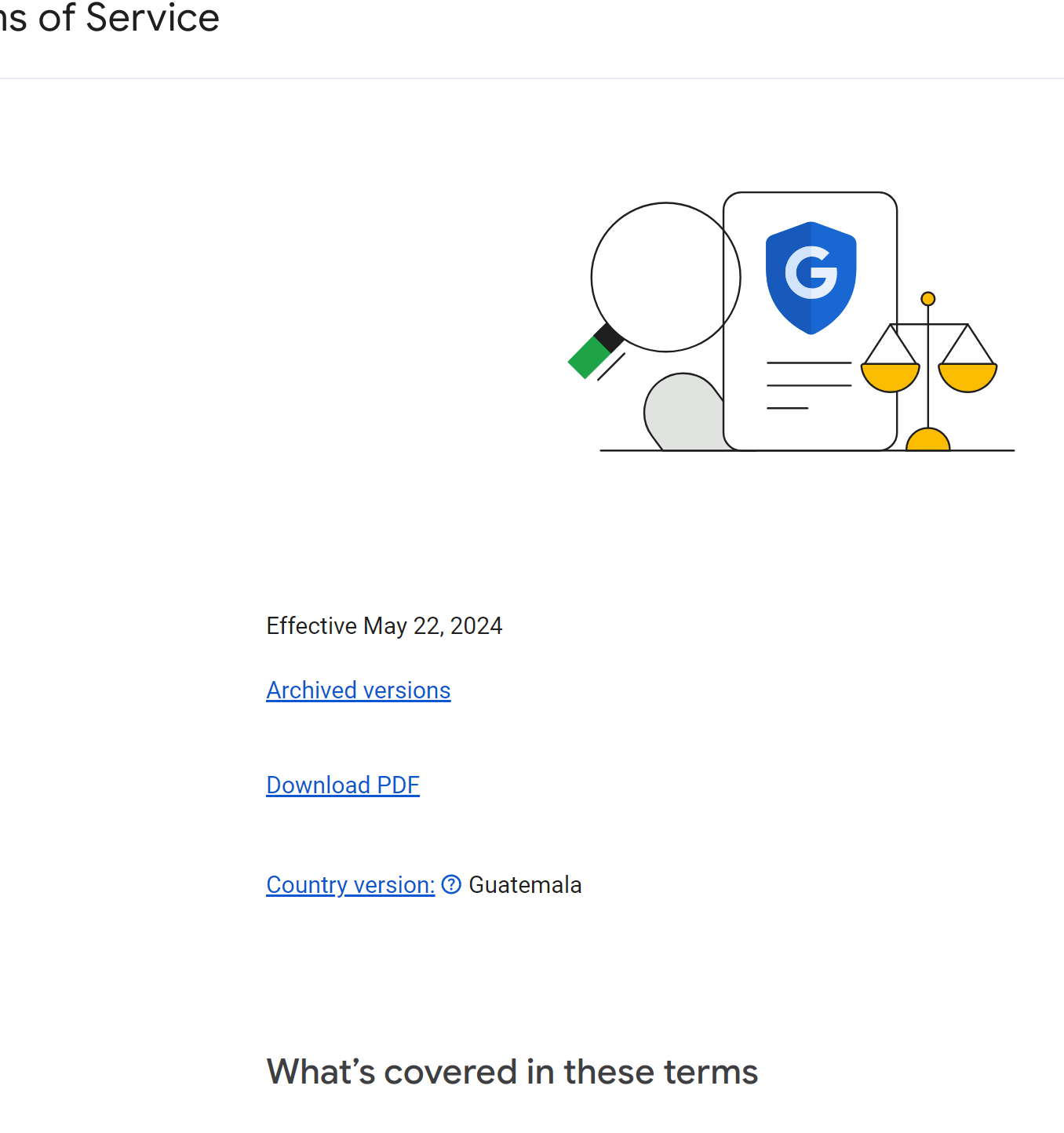Click the text lines on the document illustration
The image size is (1064, 1133).
click(808, 385)
